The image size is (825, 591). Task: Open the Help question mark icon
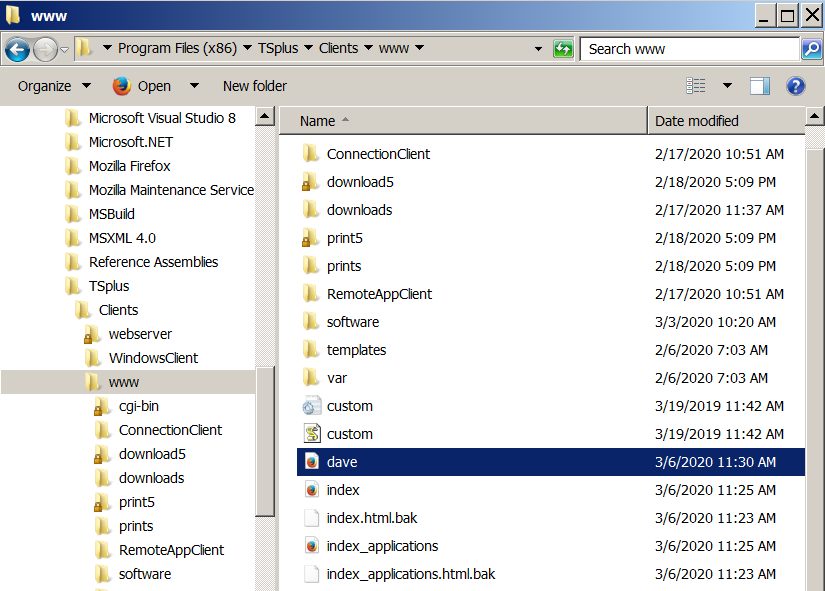796,86
